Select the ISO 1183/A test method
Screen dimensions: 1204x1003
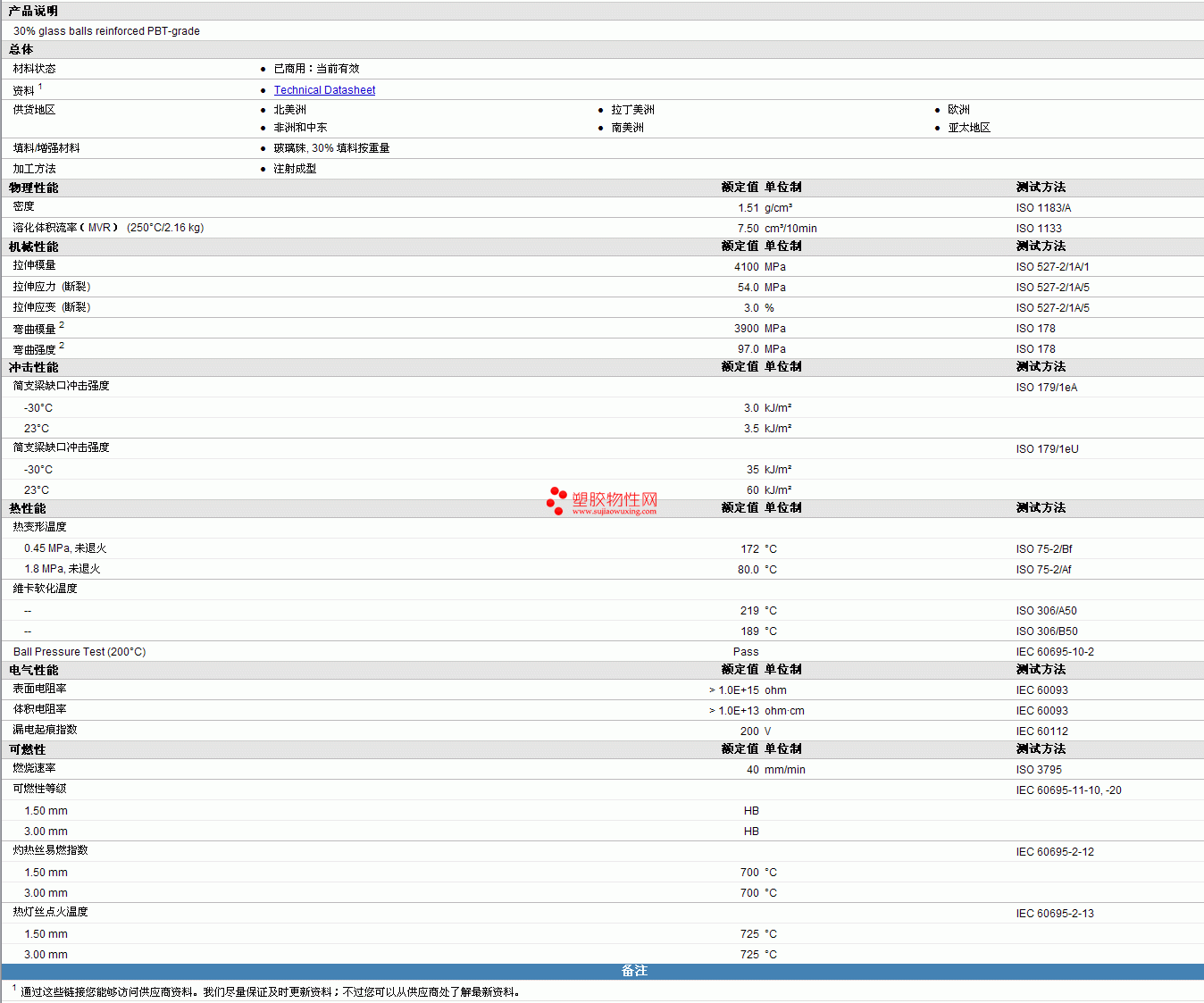pyautogui.click(x=1043, y=208)
